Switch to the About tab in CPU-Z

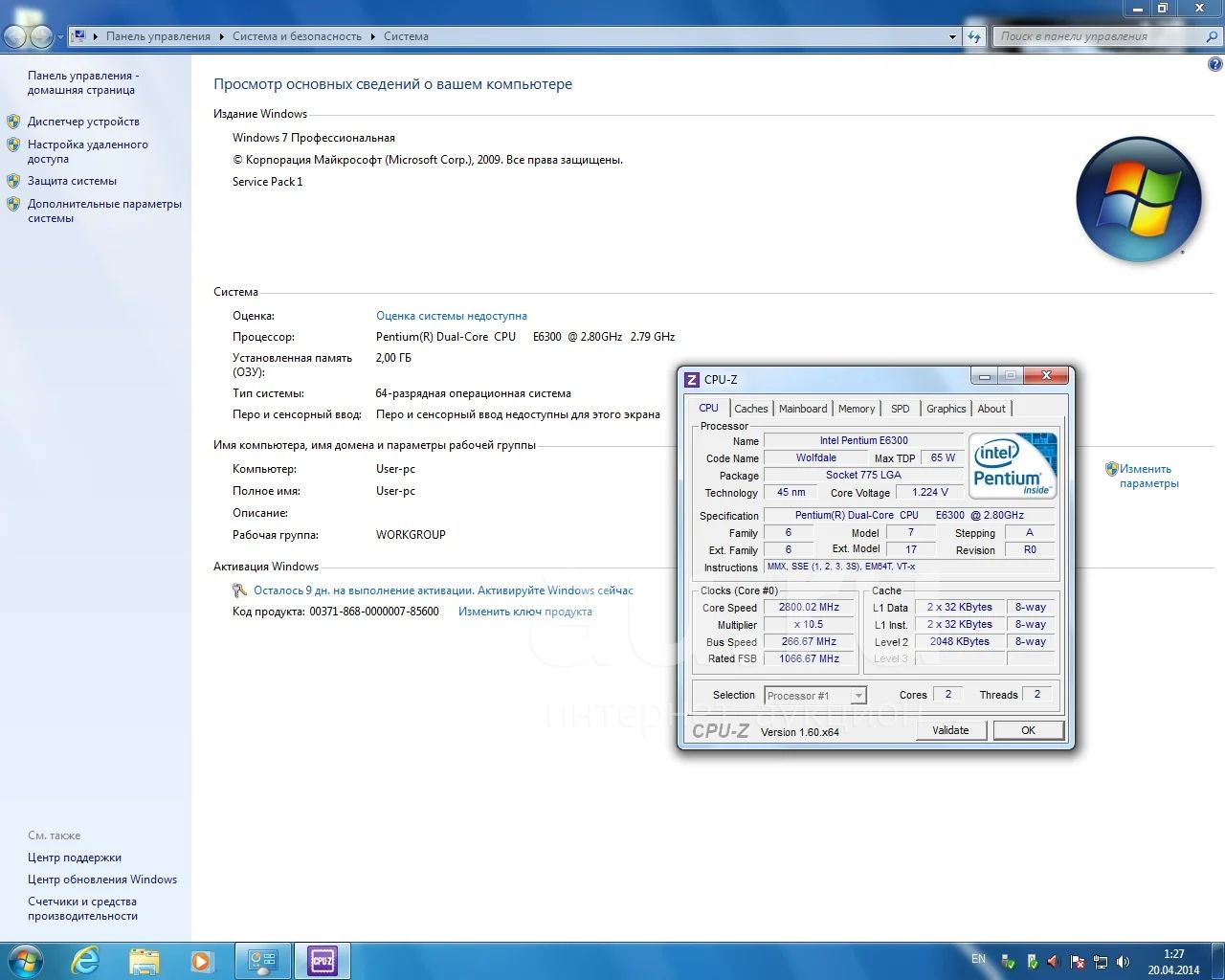[x=991, y=409]
